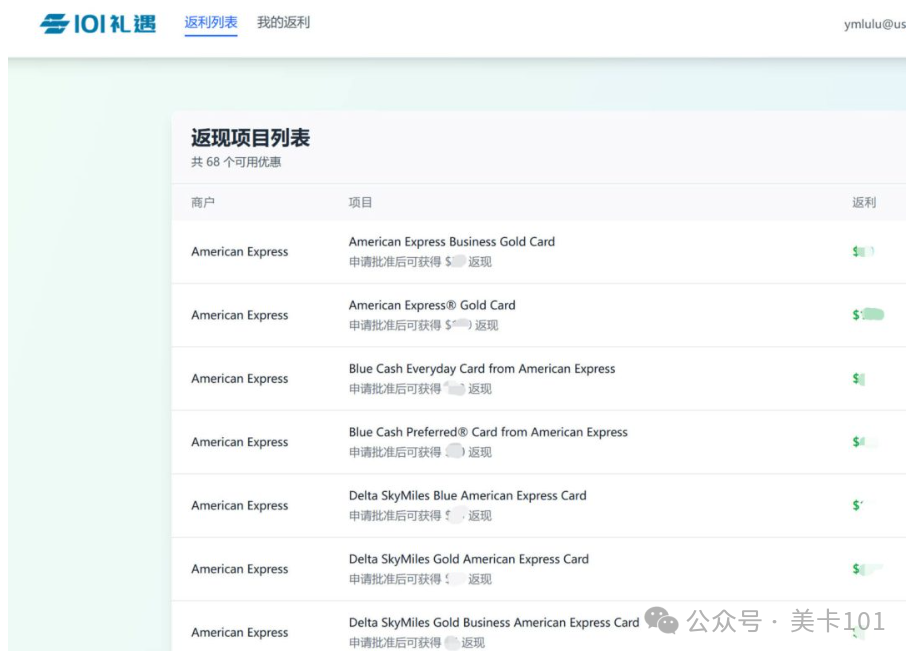
Task: Click rebate amount for Blue Cash Everyday row
Action: (858, 379)
